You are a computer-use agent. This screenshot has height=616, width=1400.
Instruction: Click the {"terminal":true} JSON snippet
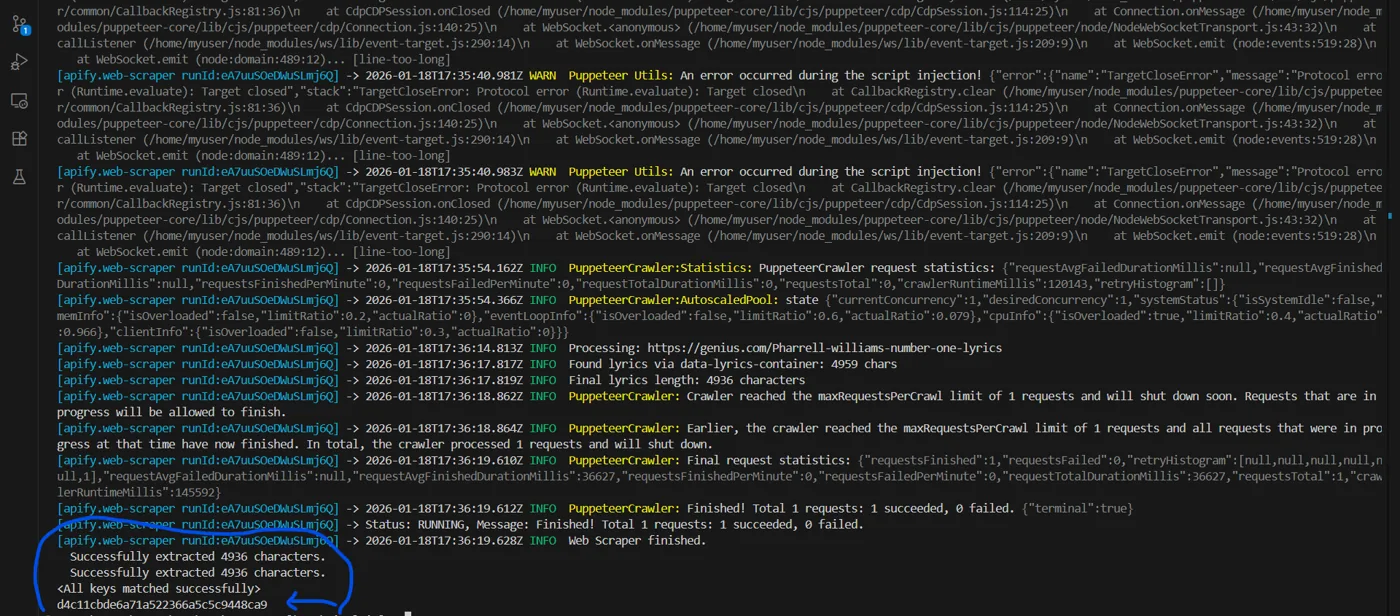click(1075, 508)
